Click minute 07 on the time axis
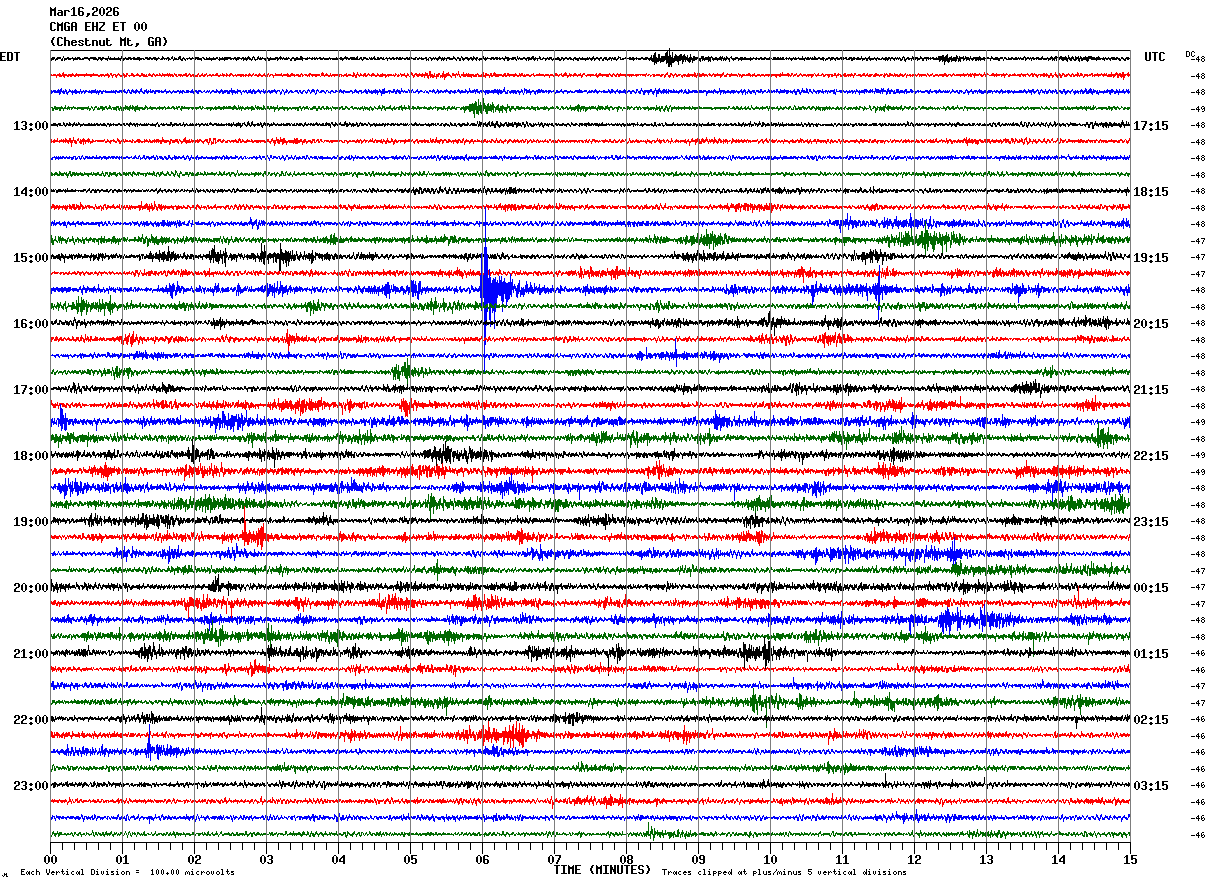 coord(554,859)
